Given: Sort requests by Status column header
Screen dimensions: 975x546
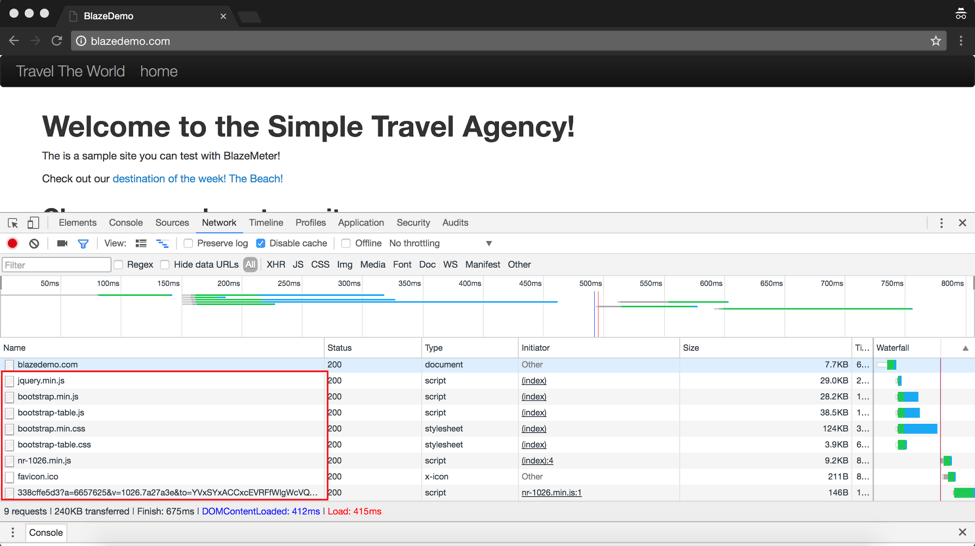Looking at the screenshot, I should pyautogui.click(x=373, y=348).
